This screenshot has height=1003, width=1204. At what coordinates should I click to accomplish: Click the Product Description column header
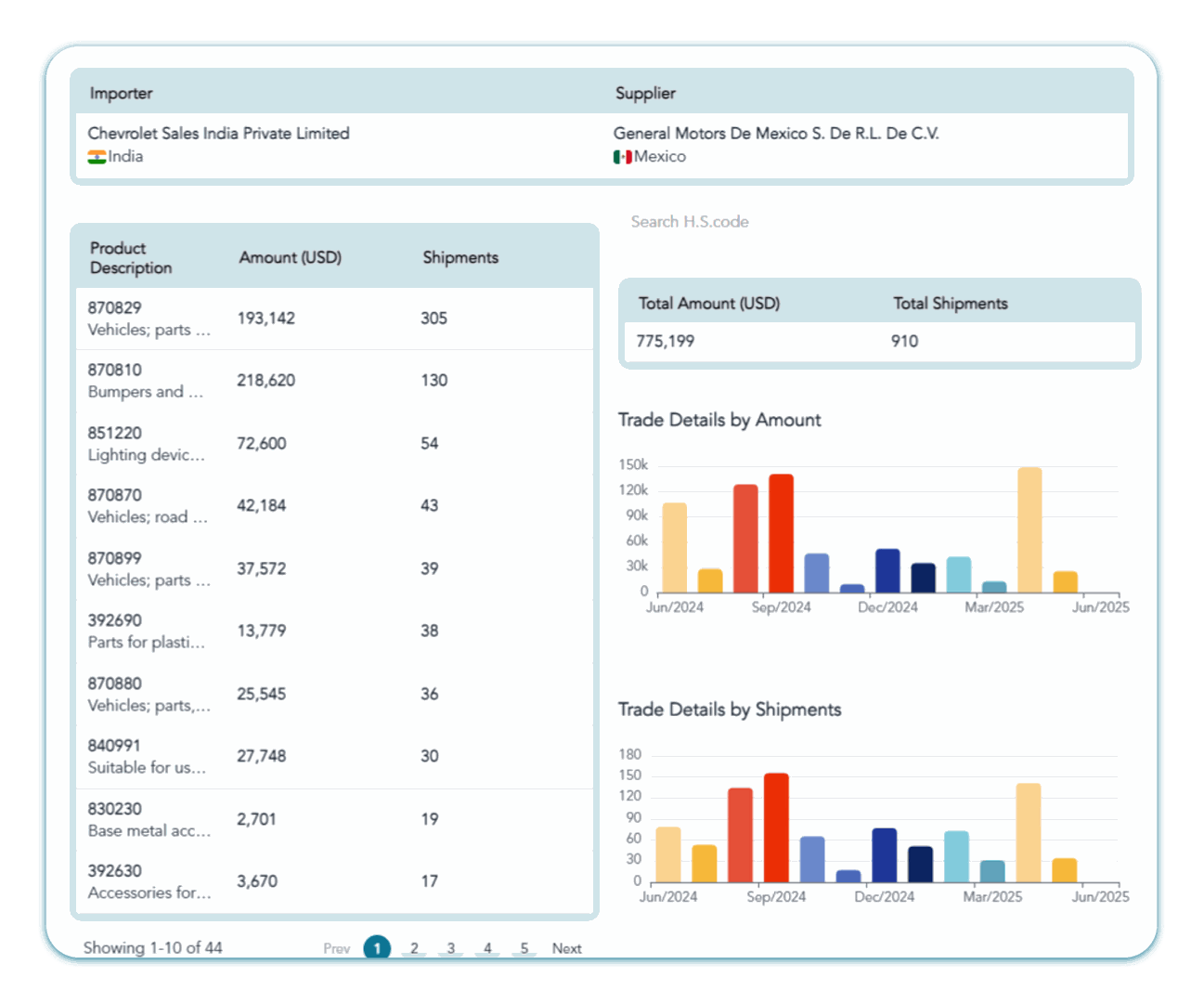131,258
